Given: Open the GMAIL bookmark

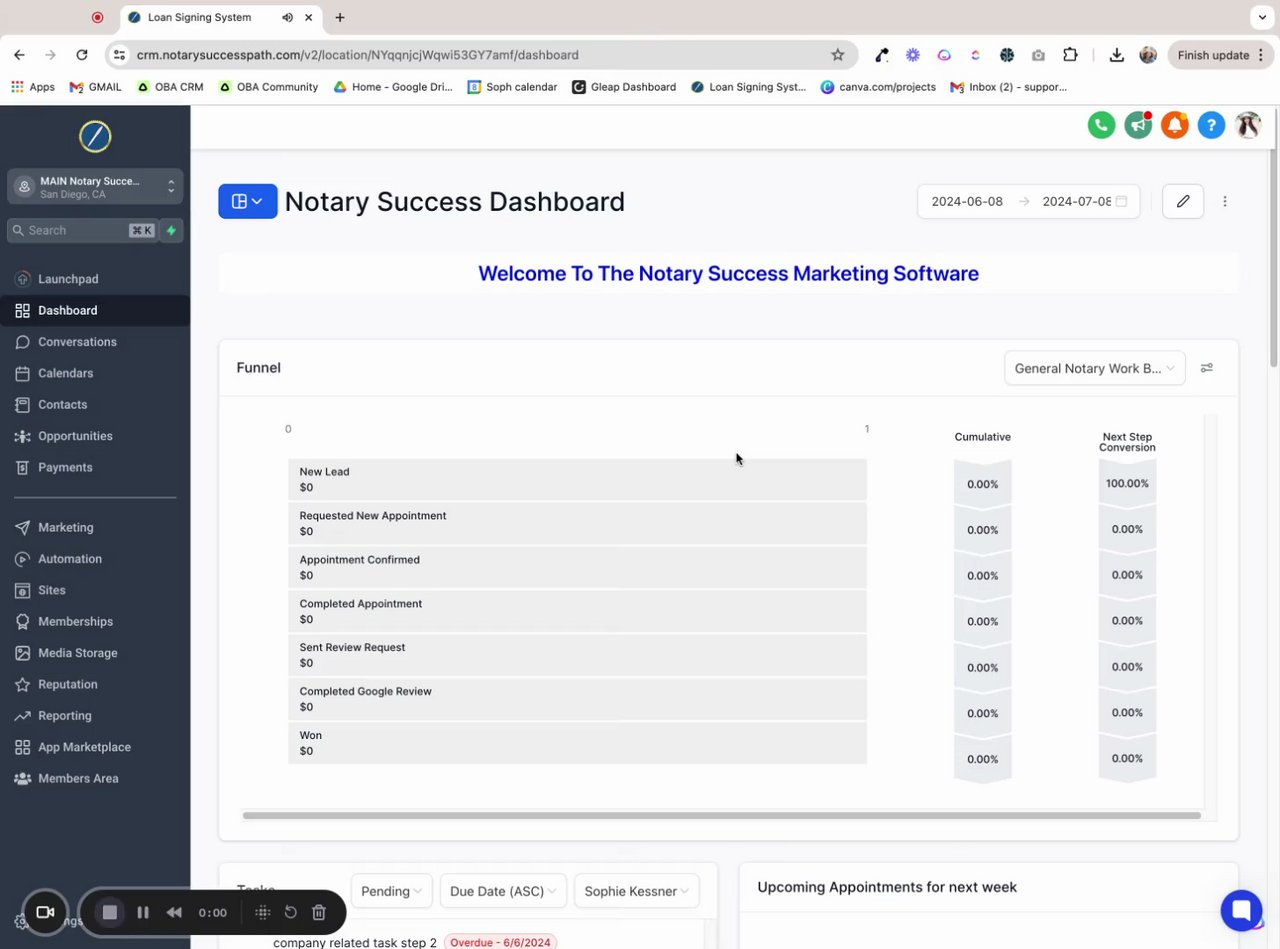Looking at the screenshot, I should pyautogui.click(x=96, y=87).
